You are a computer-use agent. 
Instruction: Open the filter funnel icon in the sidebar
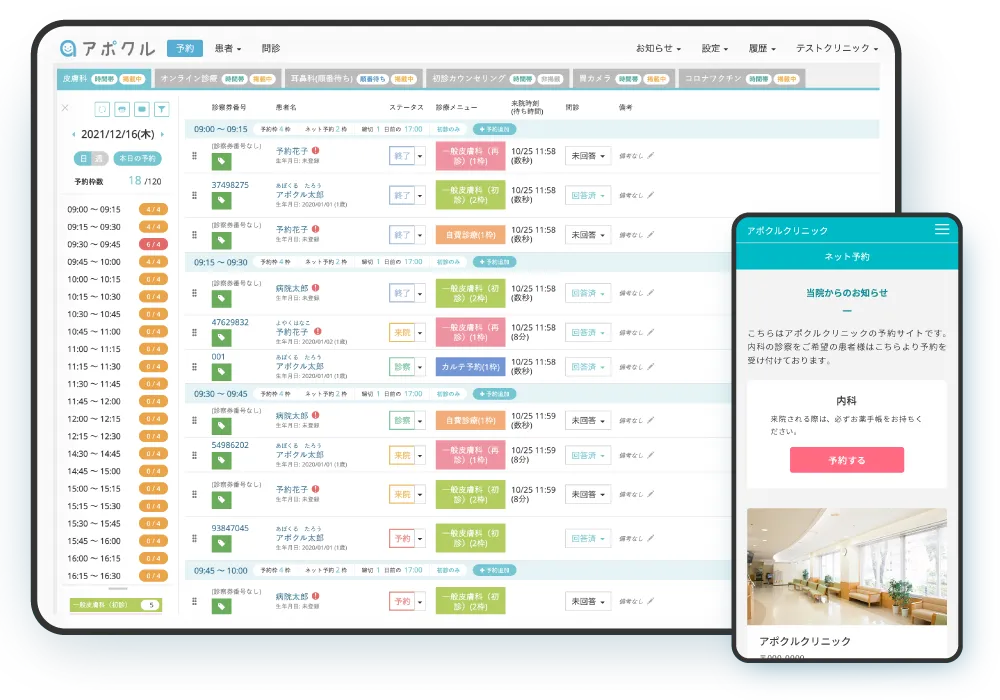point(162,109)
